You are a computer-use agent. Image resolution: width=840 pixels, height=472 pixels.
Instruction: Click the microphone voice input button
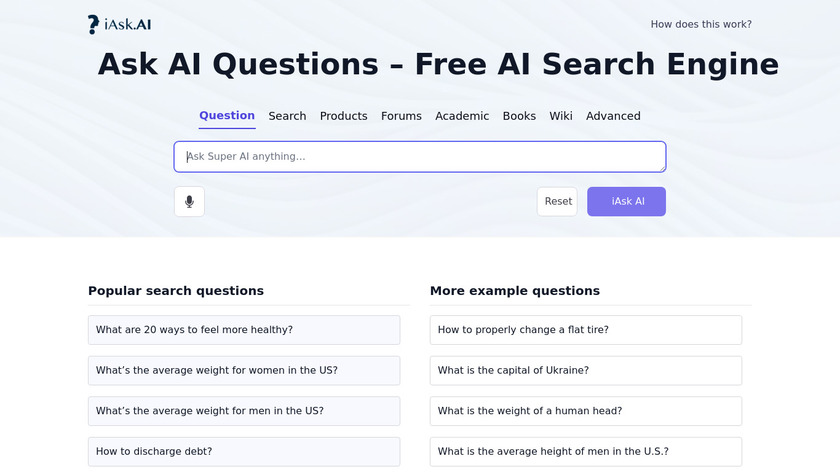point(189,201)
